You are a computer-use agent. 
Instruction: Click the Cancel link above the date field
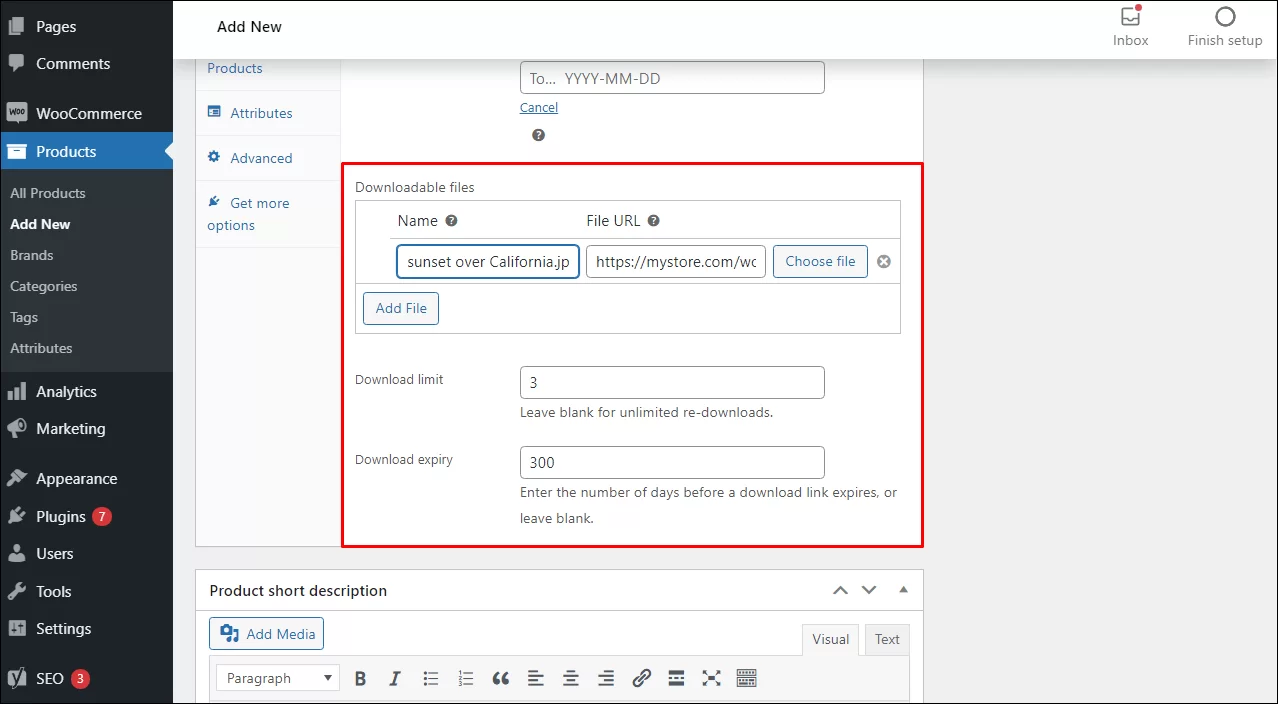pyautogui.click(x=539, y=107)
